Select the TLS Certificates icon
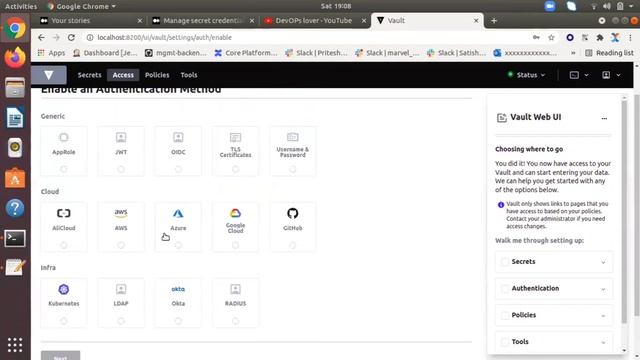640x360 pixels. (235, 137)
